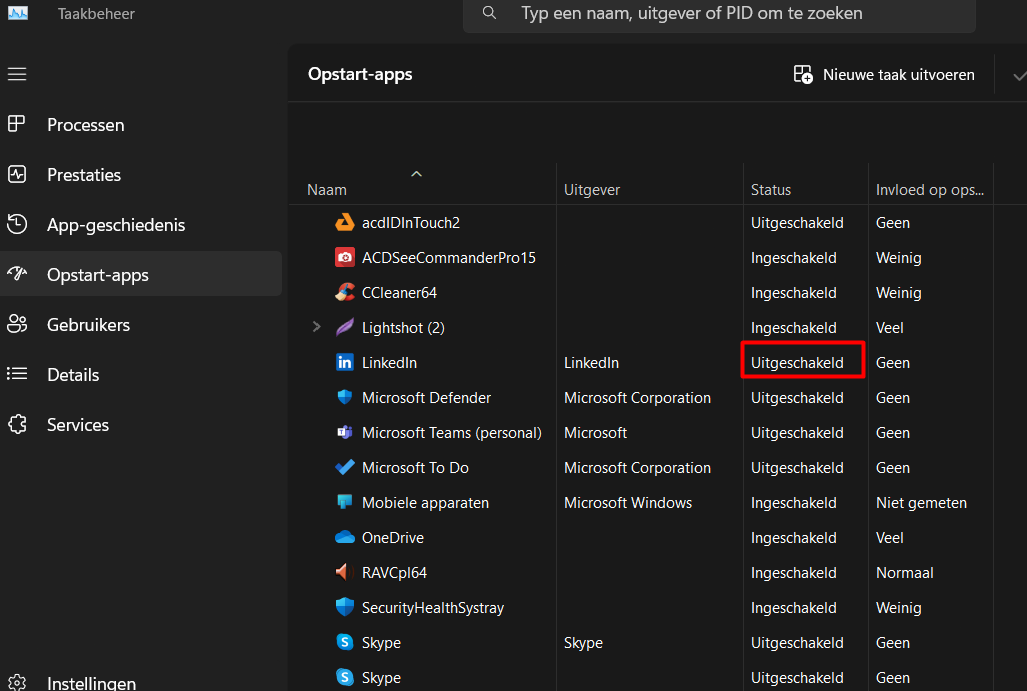Open App-geschiedenis in the sidebar
Viewport: 1027px width, 691px height.
pyautogui.click(x=116, y=225)
